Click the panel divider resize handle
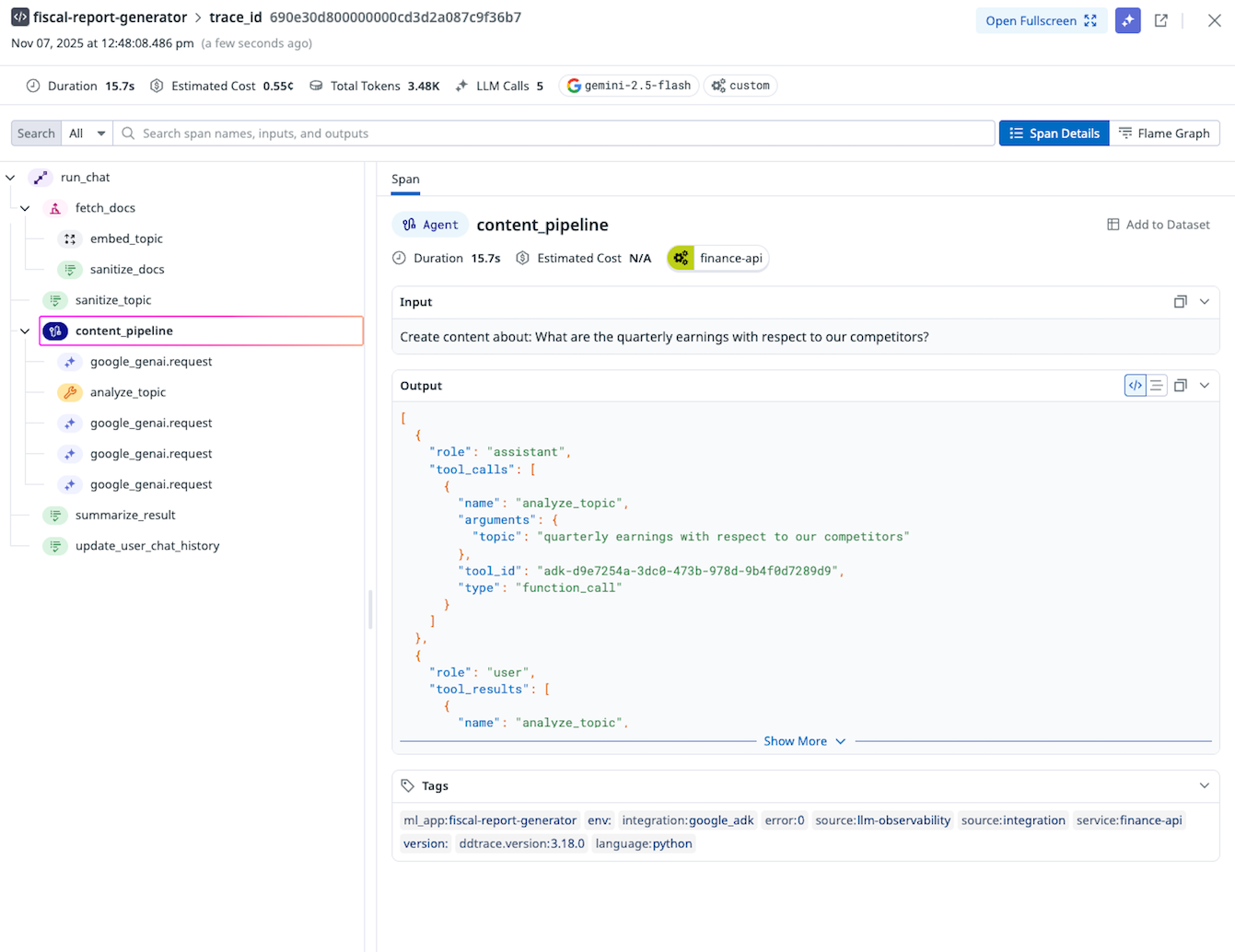Image resolution: width=1235 pixels, height=952 pixels. pyautogui.click(x=370, y=610)
